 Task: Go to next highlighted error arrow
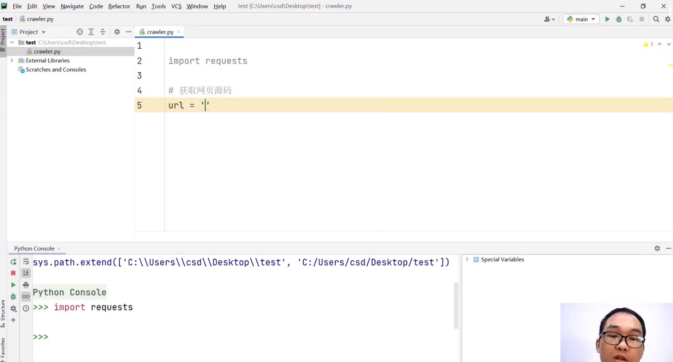668,44
